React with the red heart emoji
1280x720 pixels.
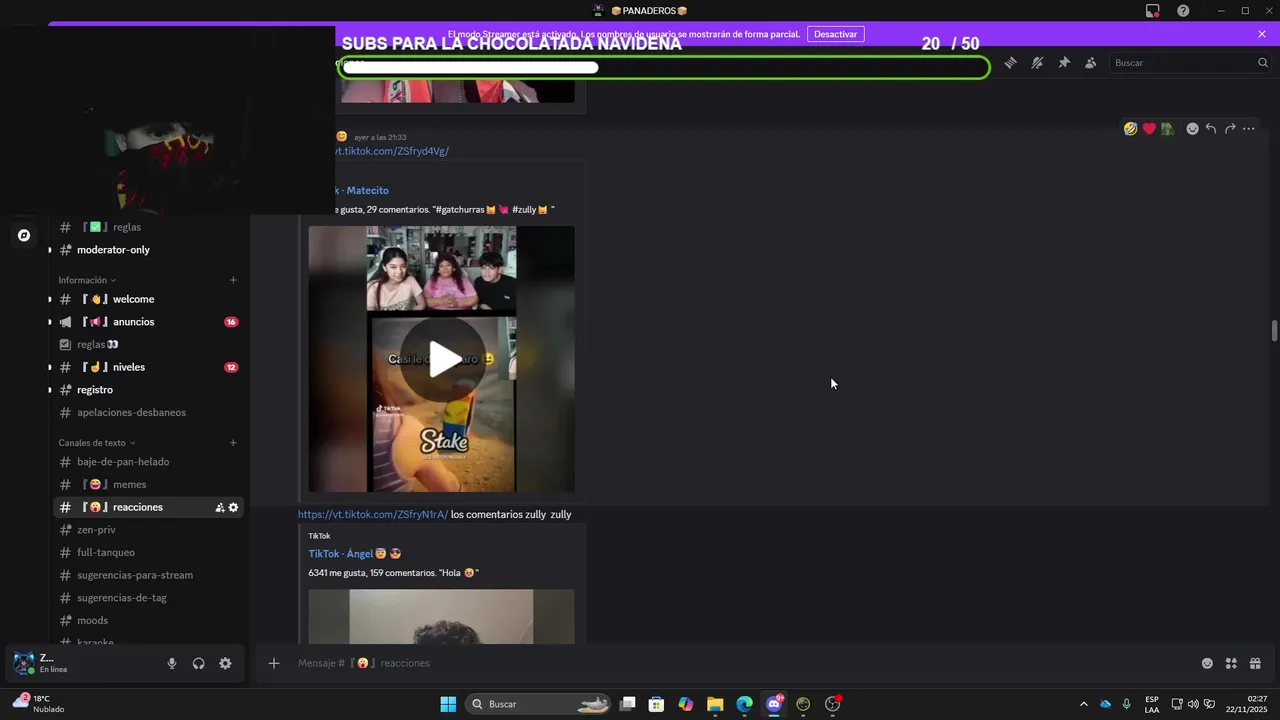click(x=1149, y=128)
